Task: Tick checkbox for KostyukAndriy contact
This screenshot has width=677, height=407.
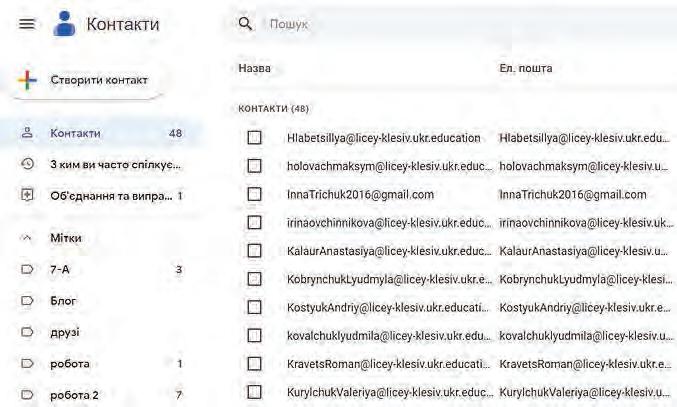Action: 254,307
